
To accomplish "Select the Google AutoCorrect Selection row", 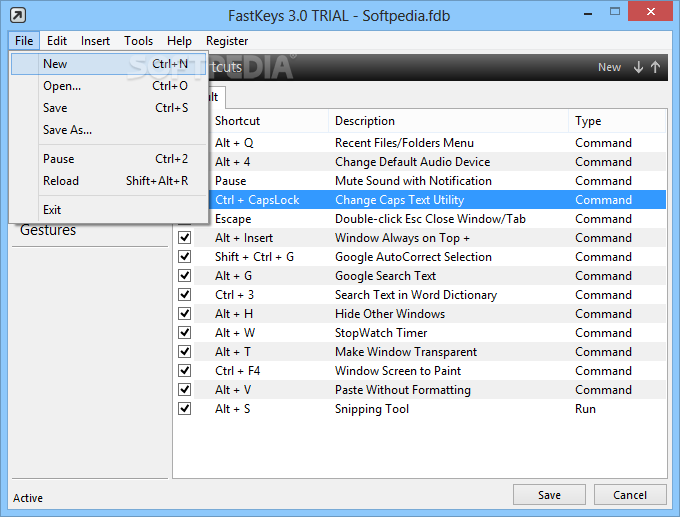I will tap(420, 257).
